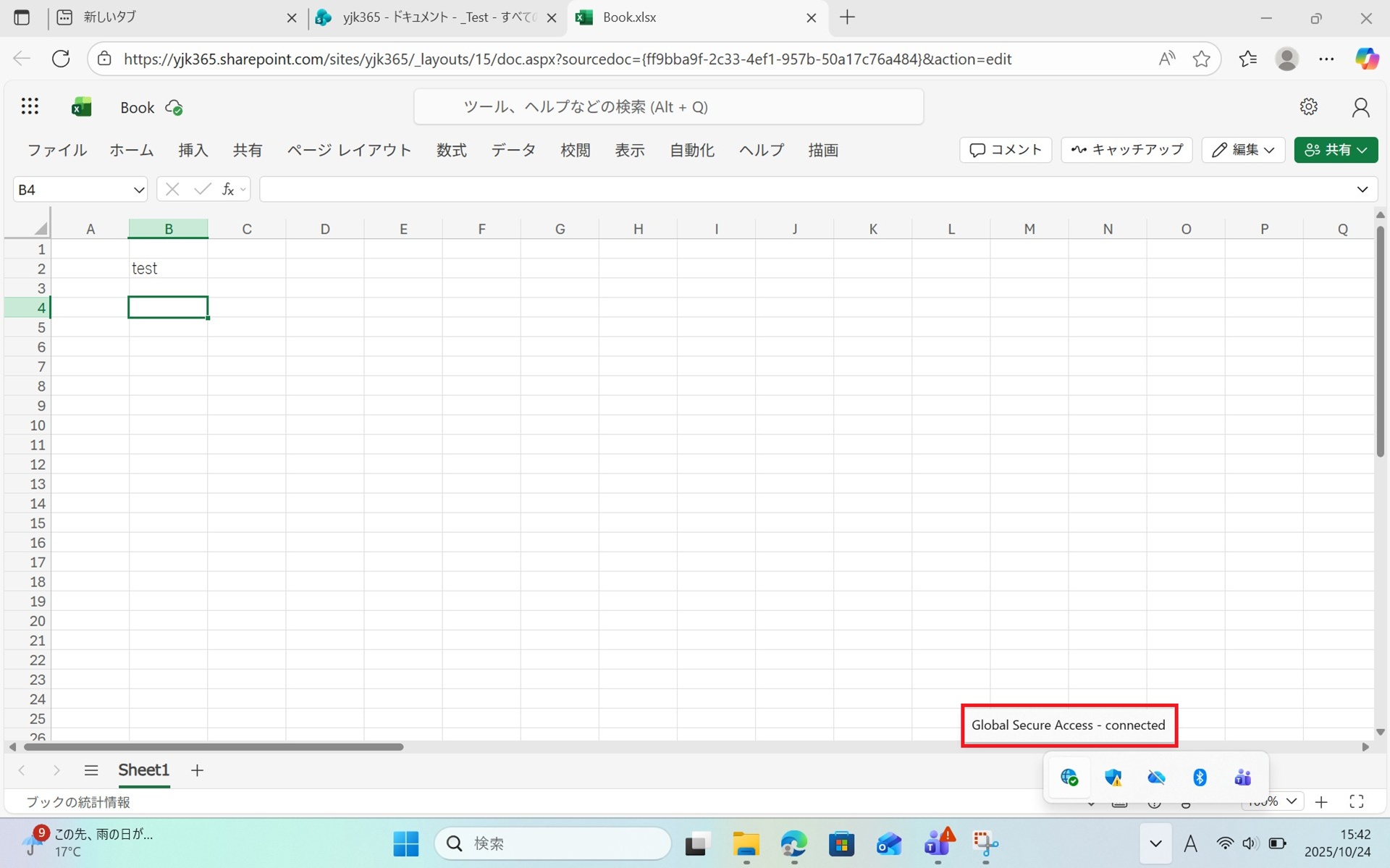Screen dimensions: 1390x868
Task: Open the settings gear in Excel header
Action: tap(1308, 107)
